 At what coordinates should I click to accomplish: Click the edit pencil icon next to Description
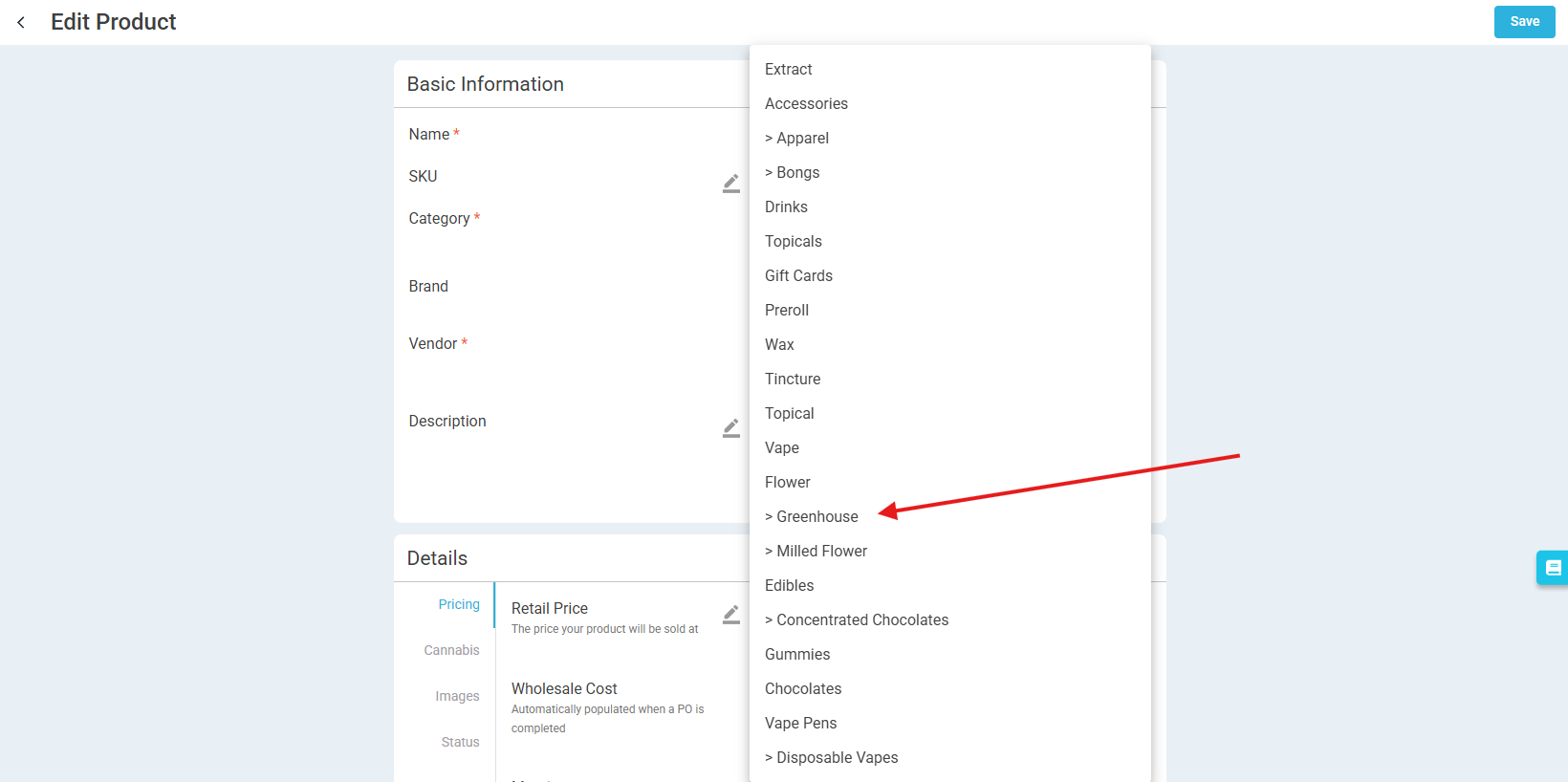730,428
